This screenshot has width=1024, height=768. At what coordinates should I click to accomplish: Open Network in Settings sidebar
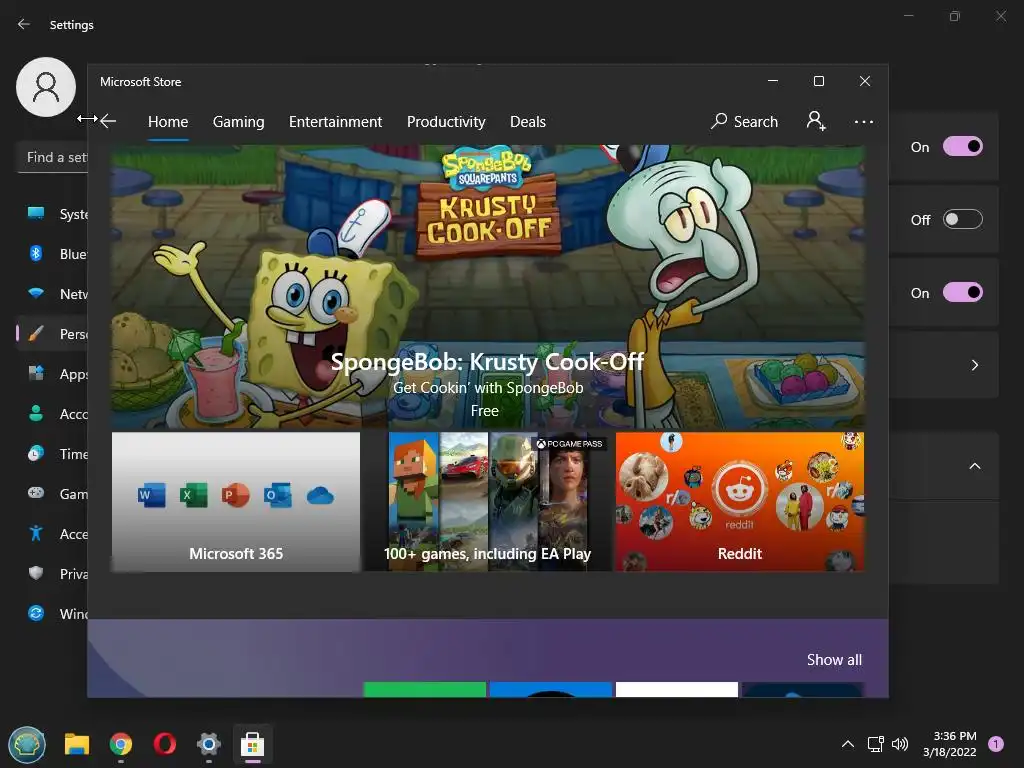coord(52,294)
